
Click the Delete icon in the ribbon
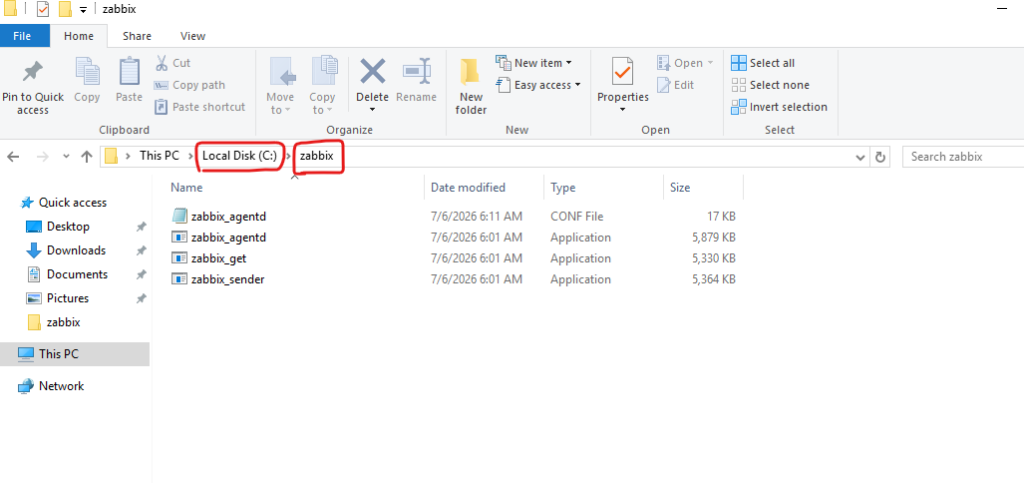pyautogui.click(x=372, y=70)
